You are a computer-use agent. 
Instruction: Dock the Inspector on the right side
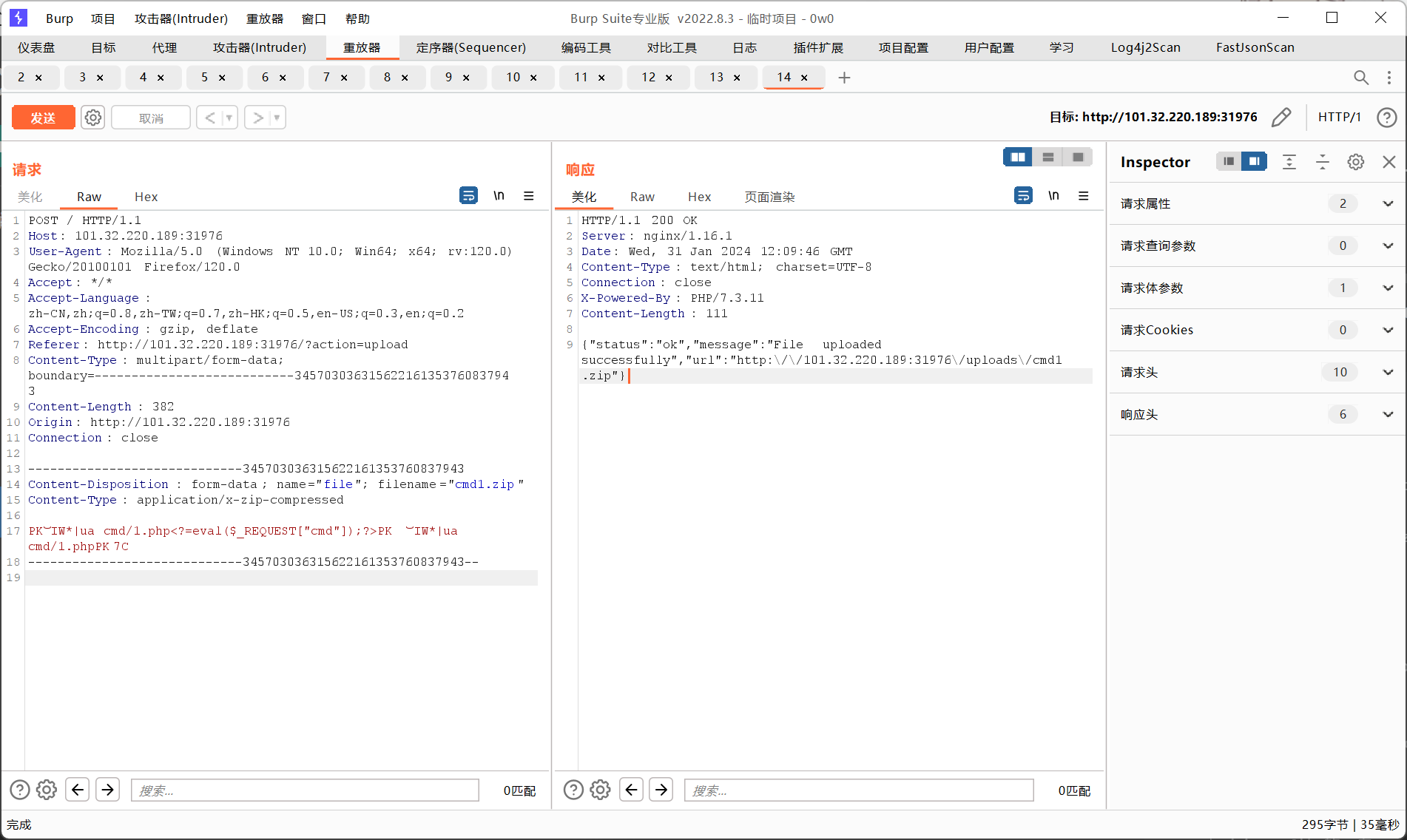coord(1255,161)
